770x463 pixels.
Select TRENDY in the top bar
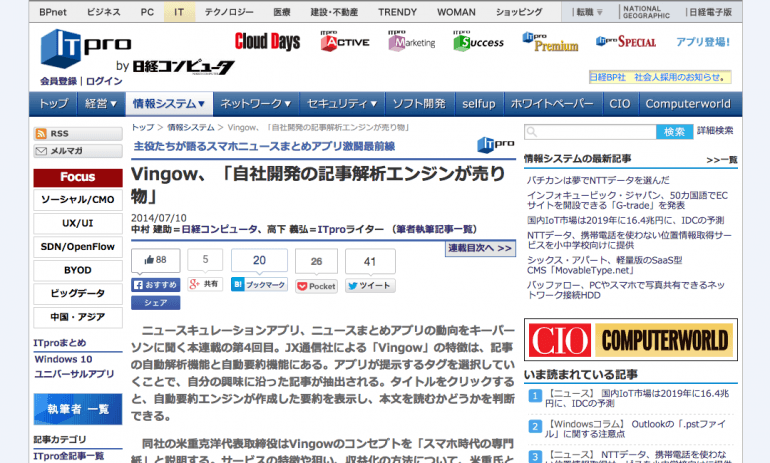click(x=397, y=12)
